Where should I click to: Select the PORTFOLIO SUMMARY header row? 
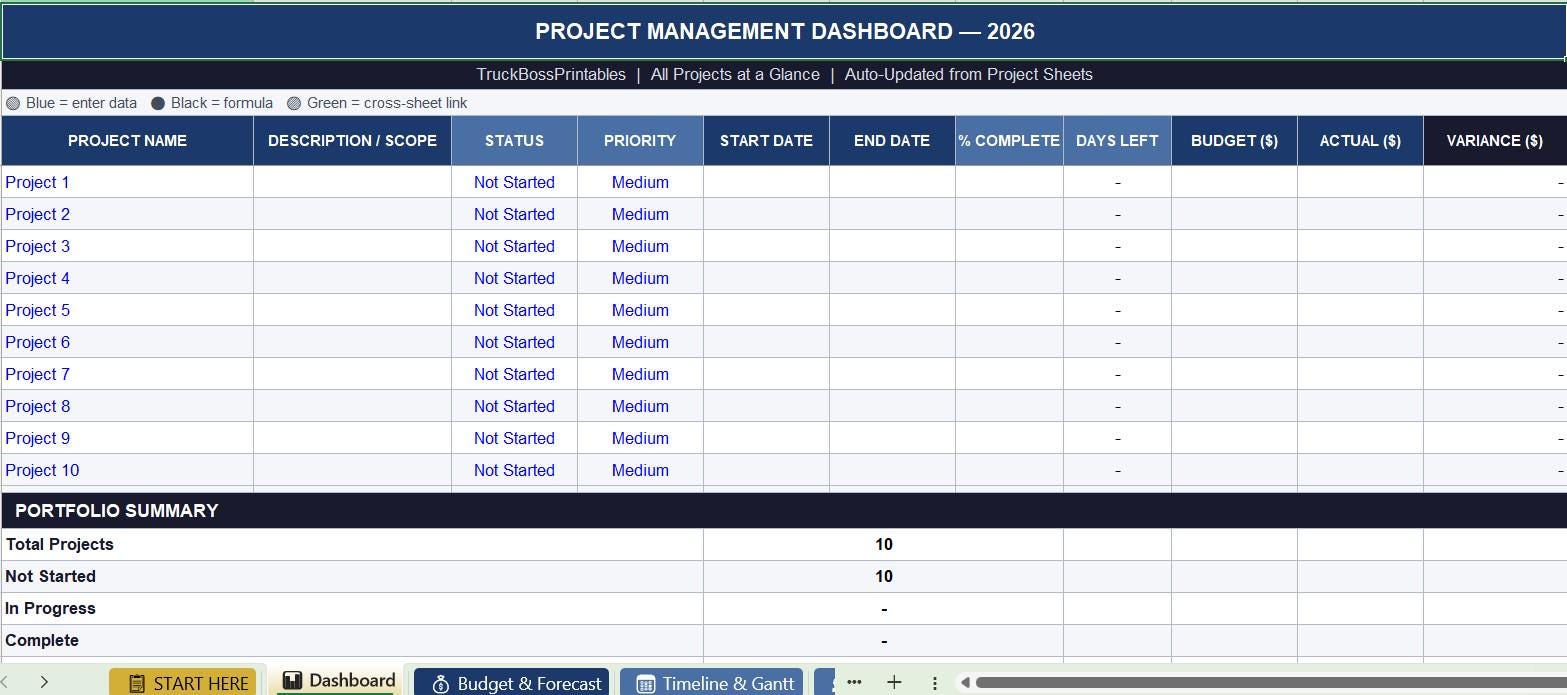[x=784, y=510]
